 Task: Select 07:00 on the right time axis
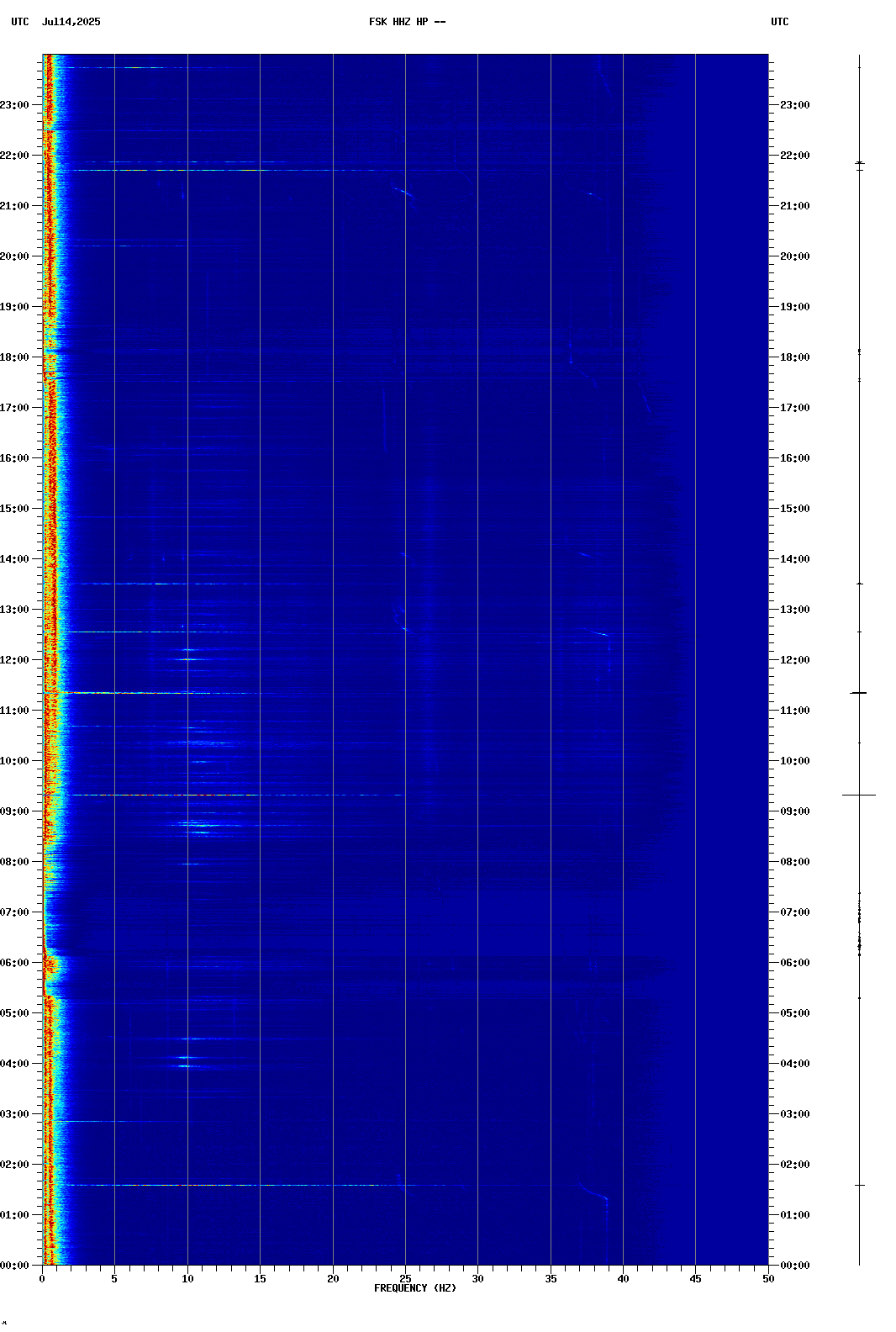pyautogui.click(x=795, y=912)
